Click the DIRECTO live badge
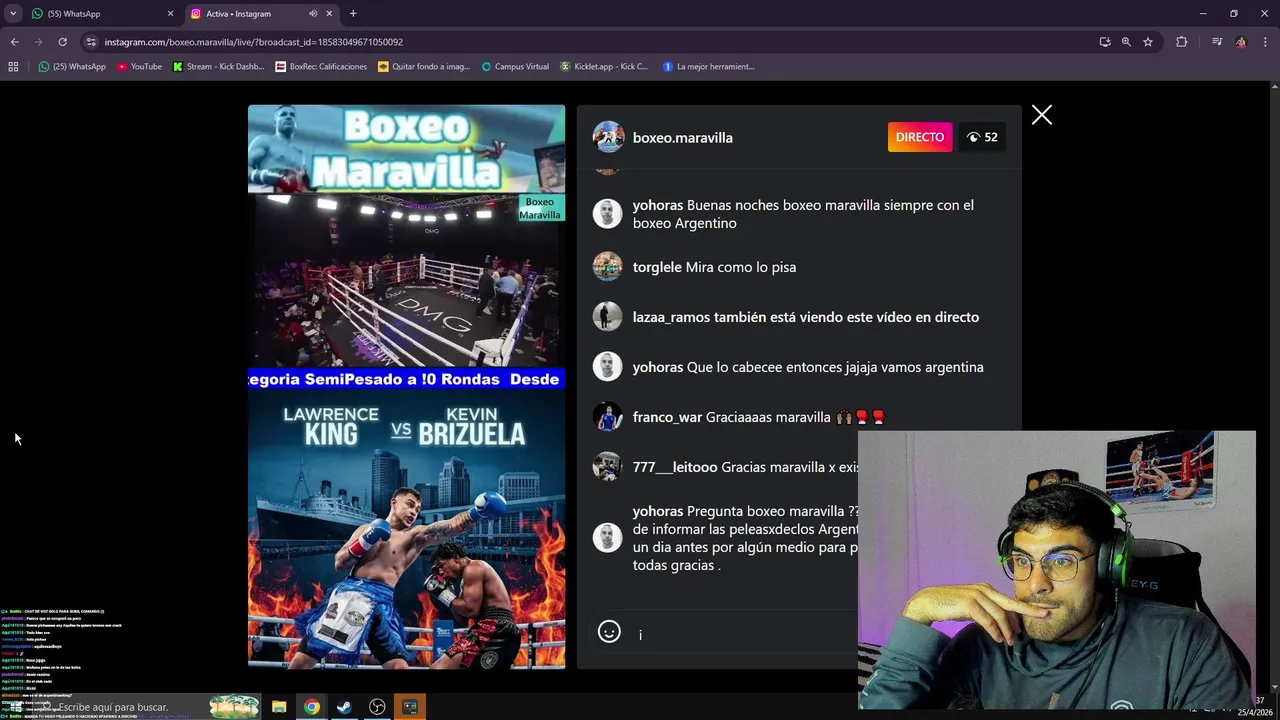Screen dimensions: 1280x720 point(920,137)
